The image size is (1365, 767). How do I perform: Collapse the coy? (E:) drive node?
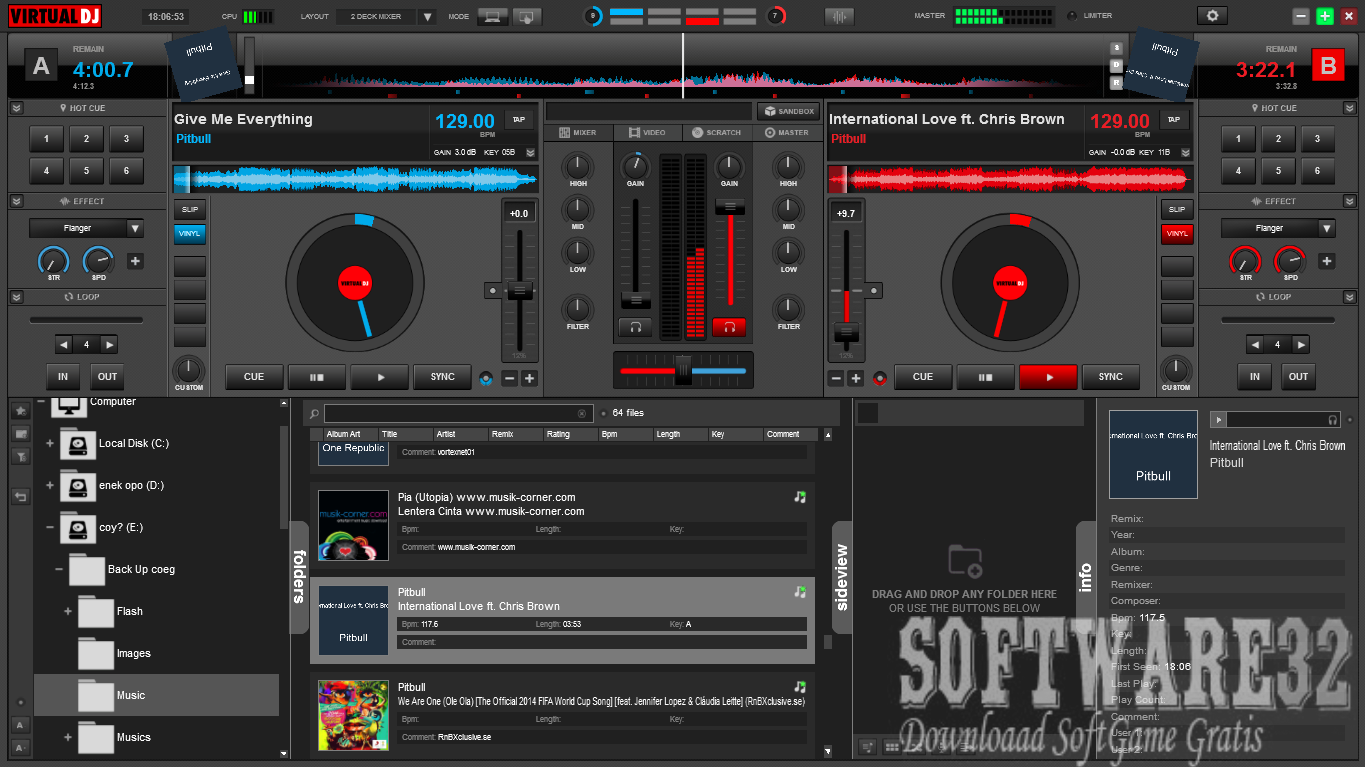point(50,528)
